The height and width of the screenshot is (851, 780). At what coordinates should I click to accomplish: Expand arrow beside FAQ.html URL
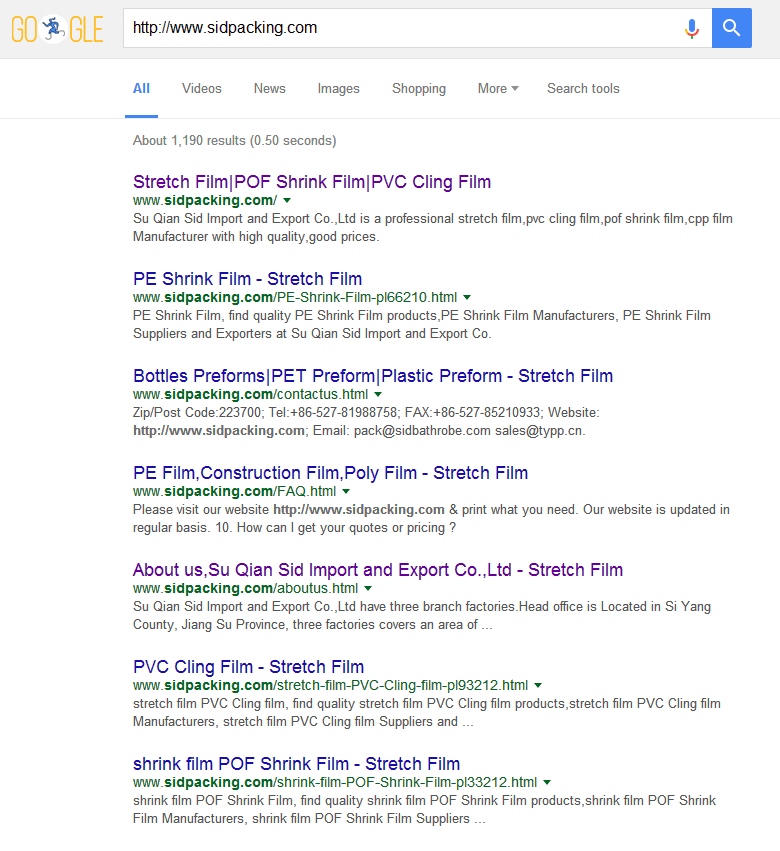346,492
